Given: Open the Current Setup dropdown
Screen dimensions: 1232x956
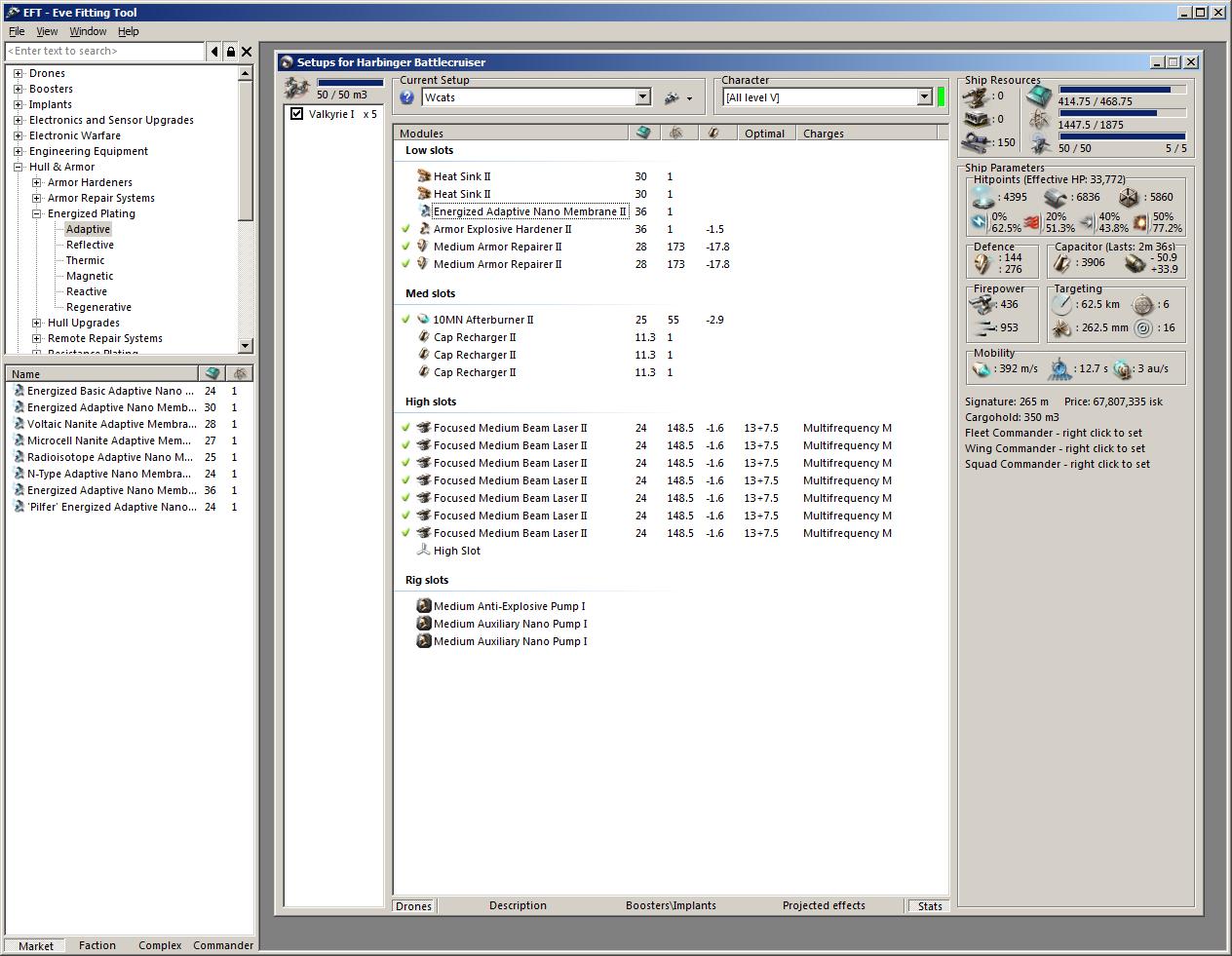Looking at the screenshot, I should [642, 97].
